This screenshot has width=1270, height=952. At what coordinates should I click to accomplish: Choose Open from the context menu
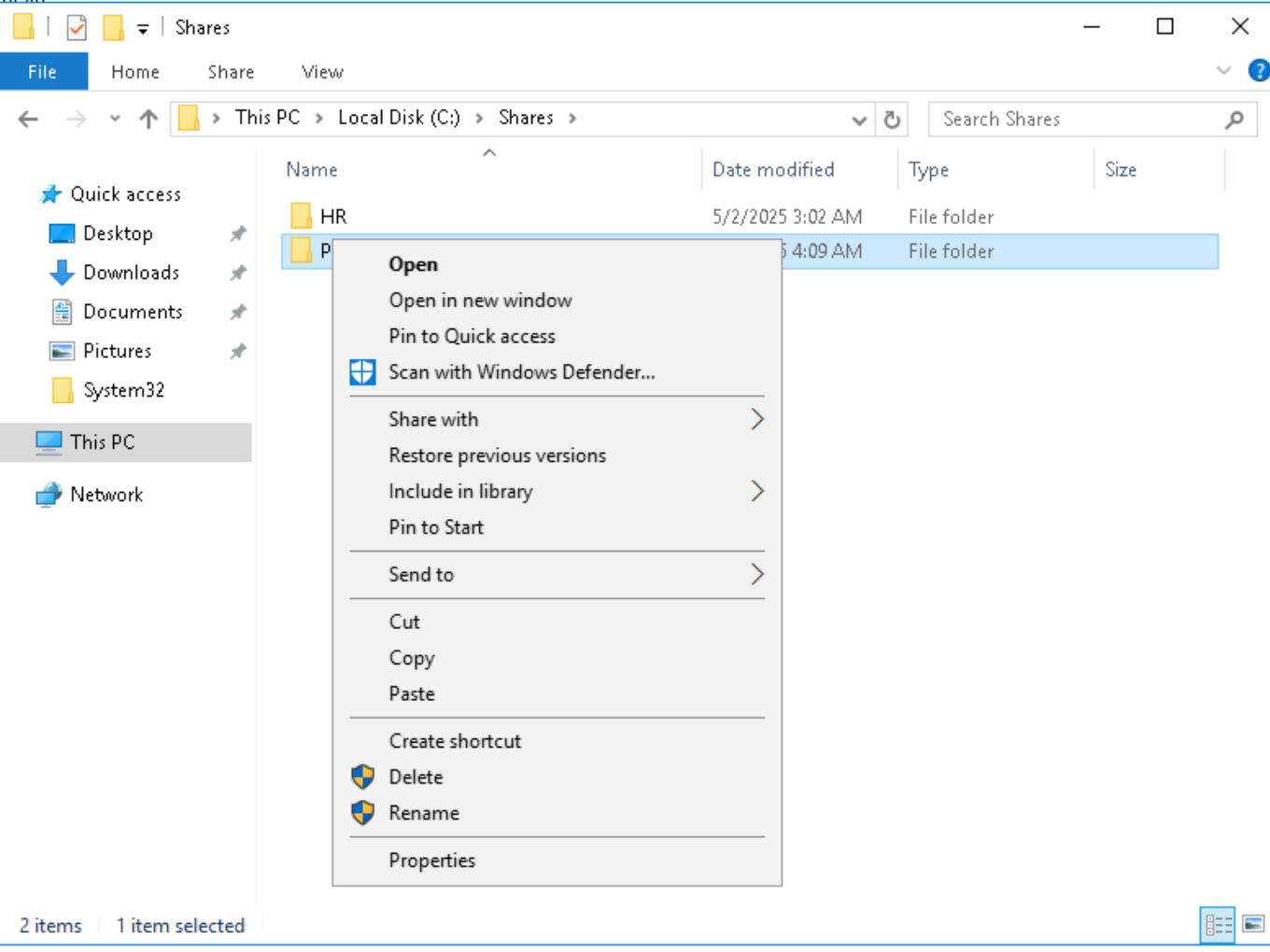click(557, 264)
